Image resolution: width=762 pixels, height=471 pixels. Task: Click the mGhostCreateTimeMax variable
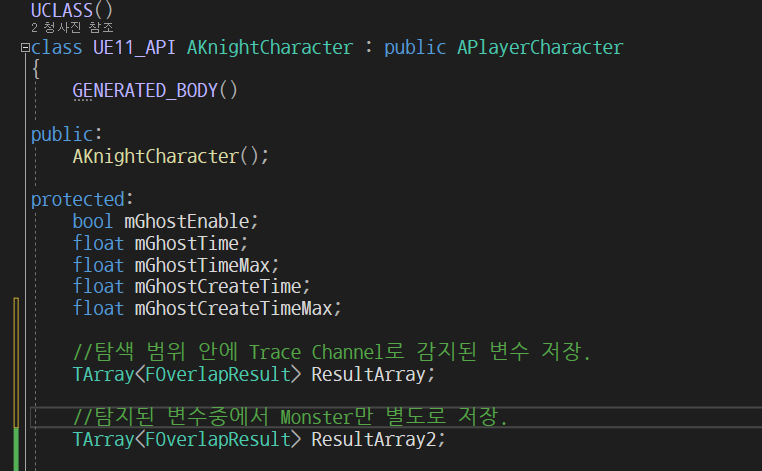(x=233, y=309)
